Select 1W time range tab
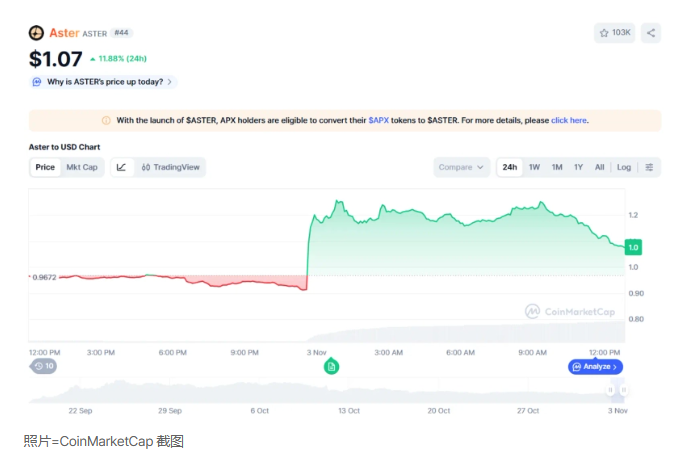This screenshot has width=677, height=466. coord(535,167)
